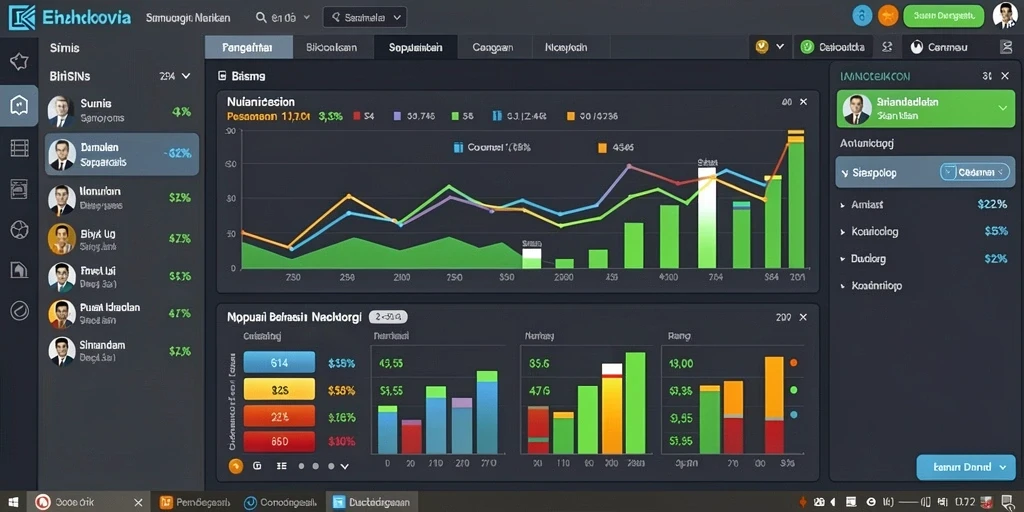
Task: Click the soccer ball sidebar icon
Action: pyautogui.click(x=20, y=229)
